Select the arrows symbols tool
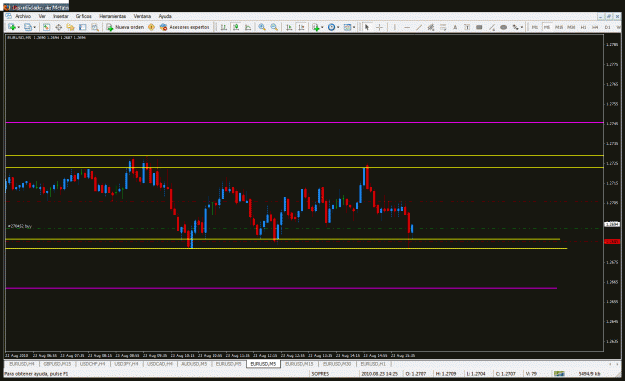 (x=515, y=27)
